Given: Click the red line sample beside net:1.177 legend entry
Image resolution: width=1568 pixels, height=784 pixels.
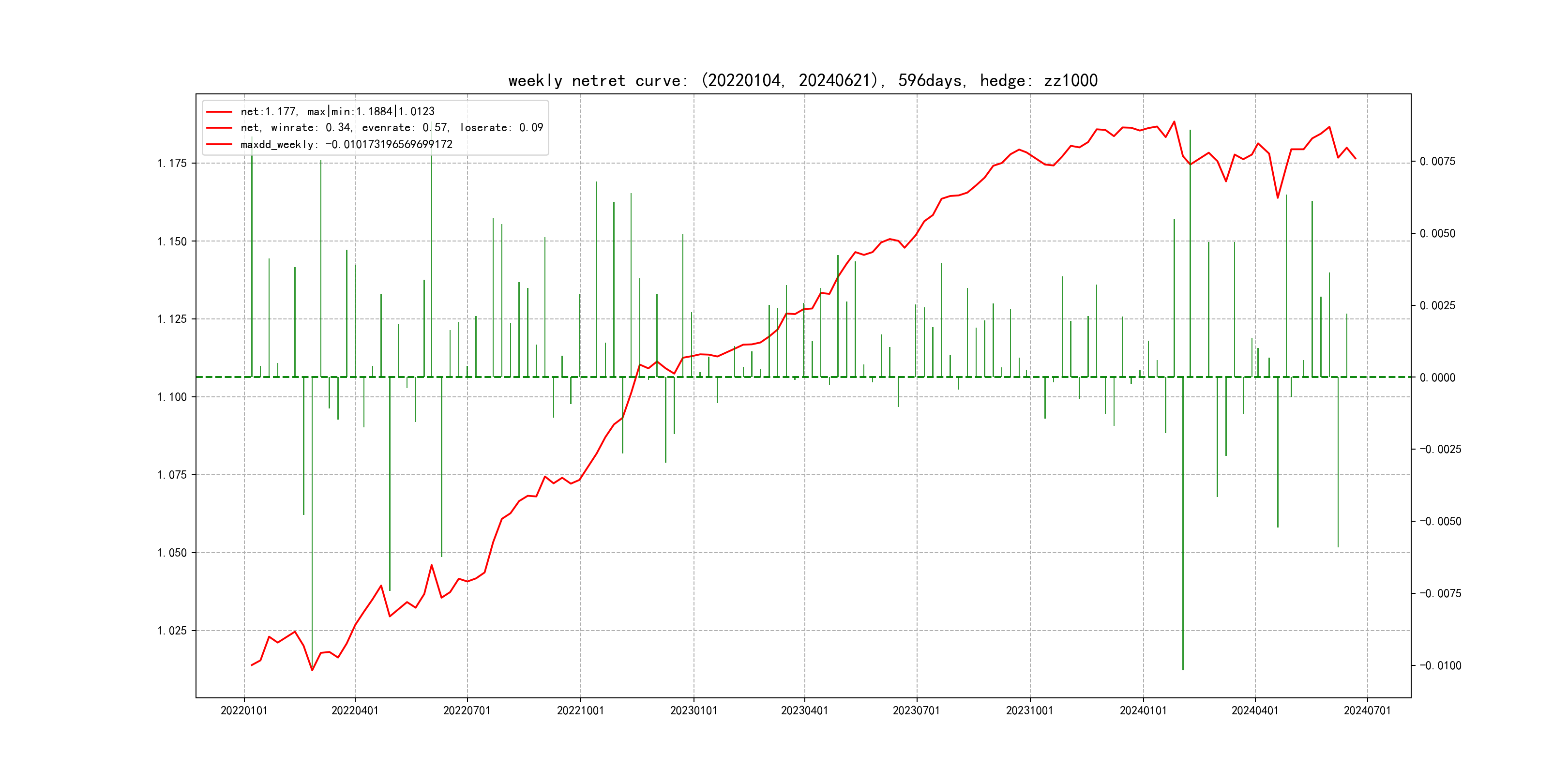Looking at the screenshot, I should click(x=219, y=112).
